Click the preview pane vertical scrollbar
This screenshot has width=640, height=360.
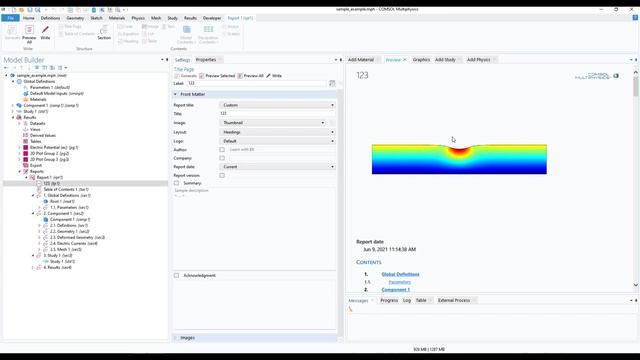636,178
